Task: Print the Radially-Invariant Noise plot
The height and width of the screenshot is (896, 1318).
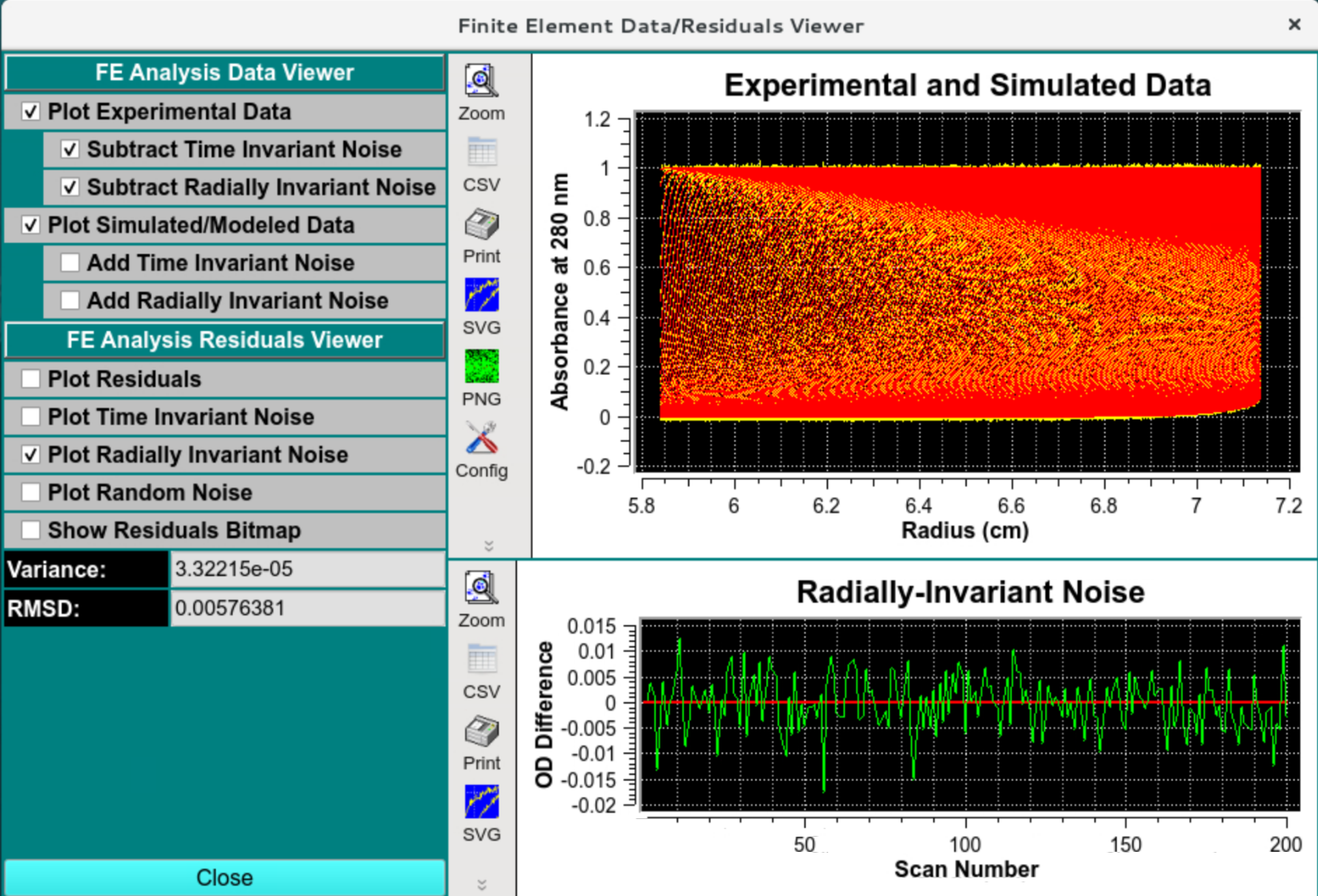Action: (x=481, y=732)
